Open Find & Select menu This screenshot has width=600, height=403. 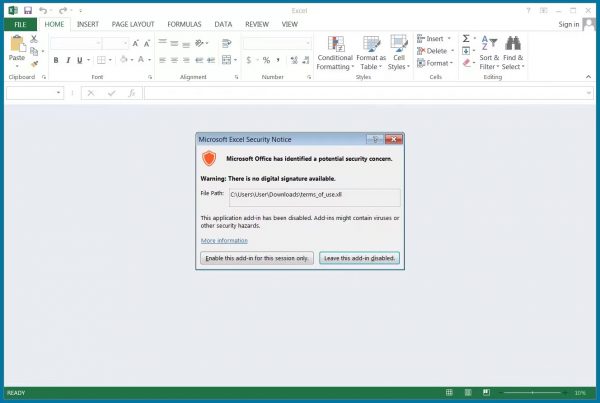(513, 53)
